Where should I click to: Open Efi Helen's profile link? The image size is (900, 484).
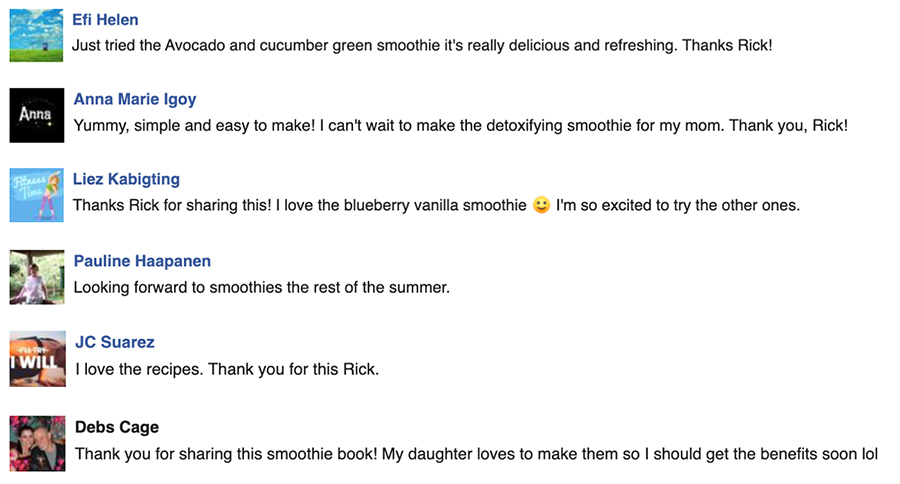click(105, 20)
